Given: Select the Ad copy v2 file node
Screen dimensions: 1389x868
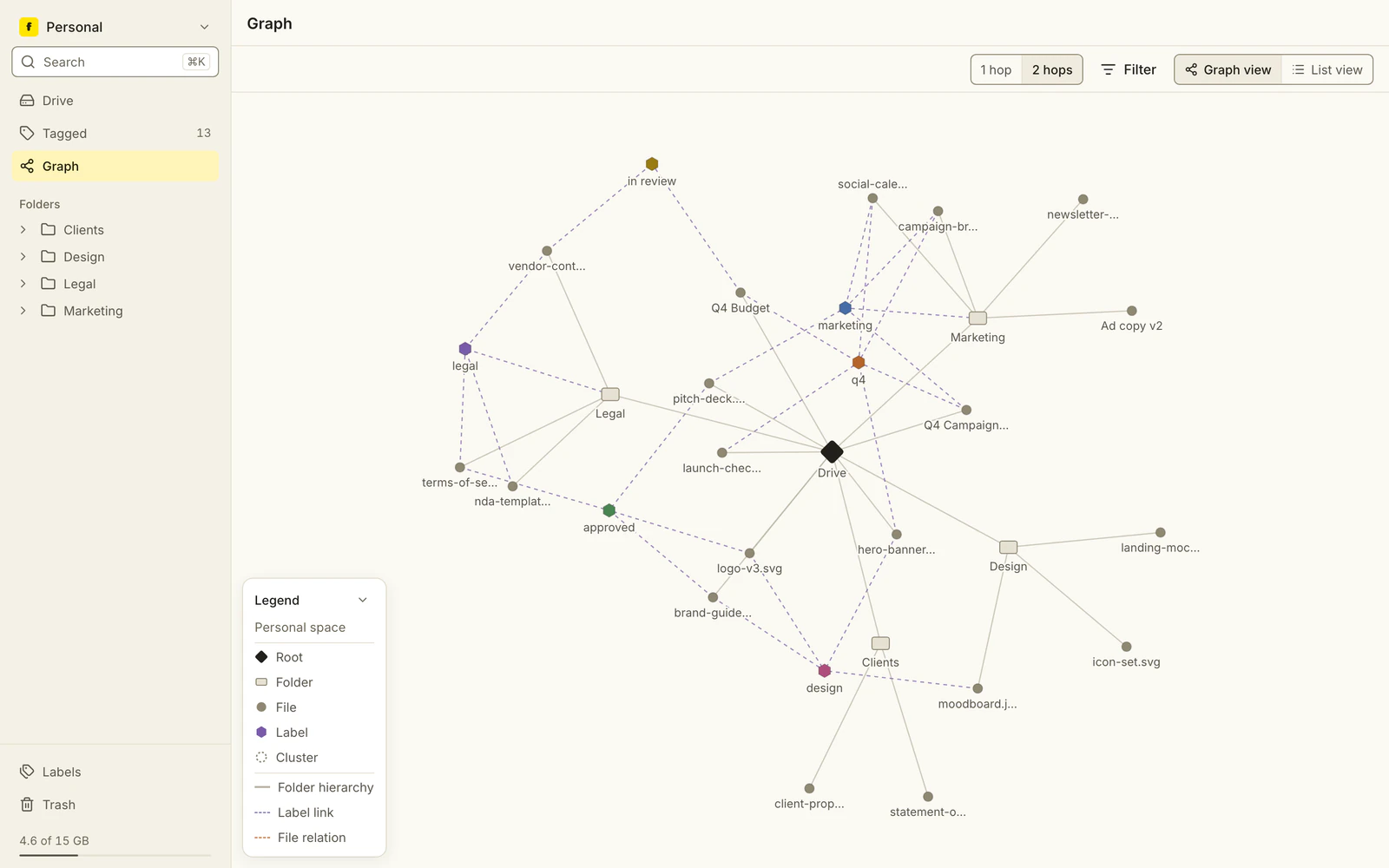Looking at the screenshot, I should point(1132,311).
